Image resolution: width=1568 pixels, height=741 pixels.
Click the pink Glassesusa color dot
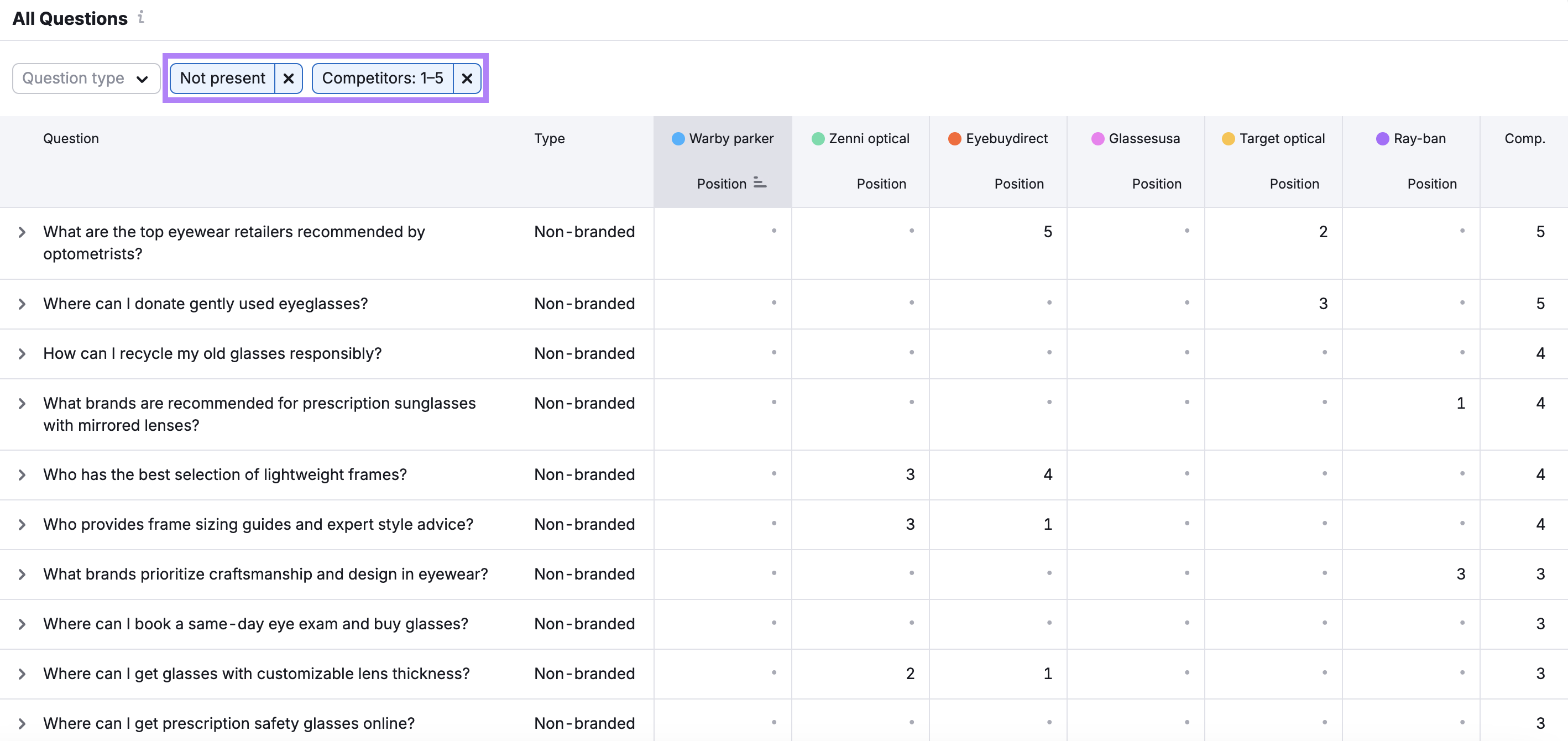(1097, 139)
